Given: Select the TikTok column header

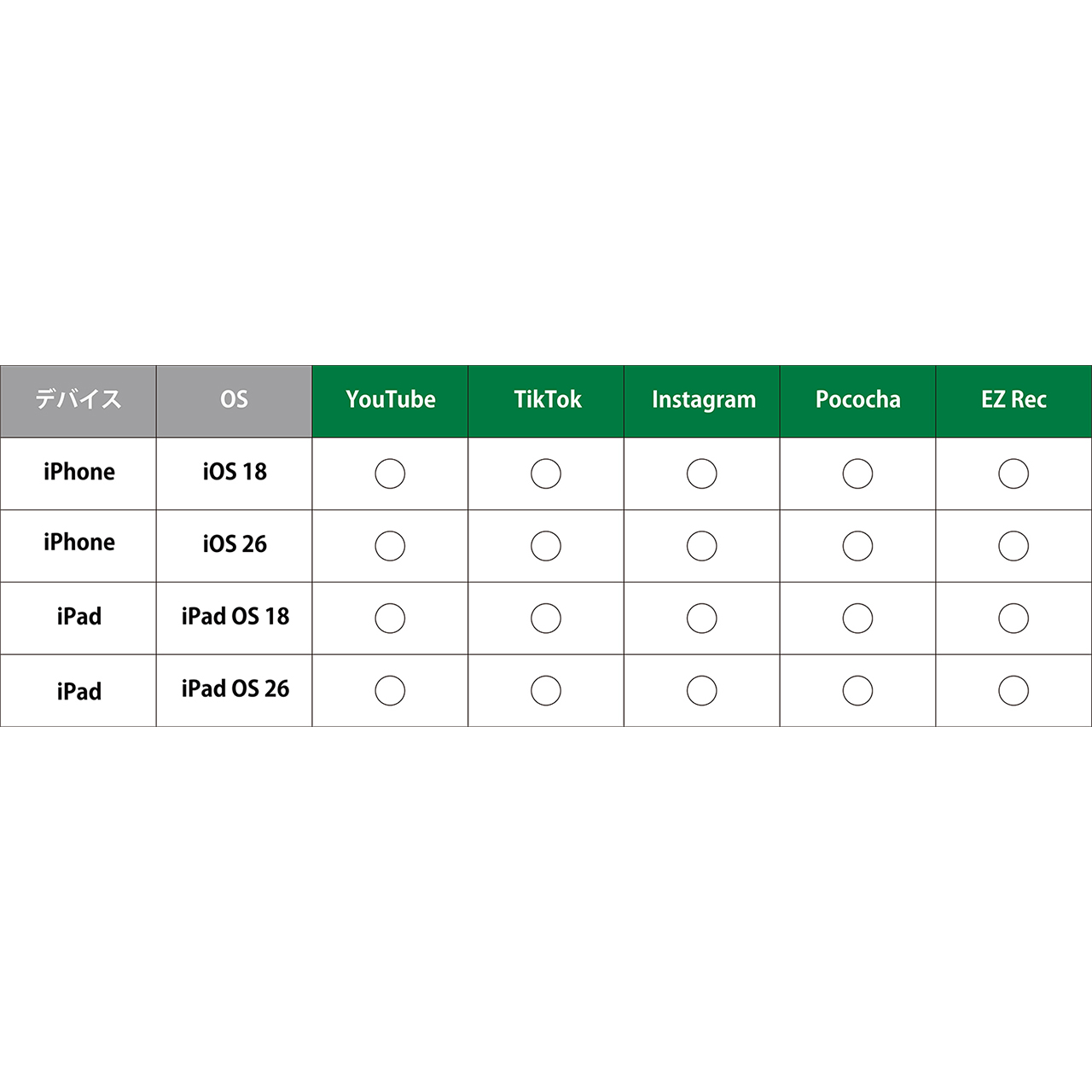Looking at the screenshot, I should [x=547, y=400].
